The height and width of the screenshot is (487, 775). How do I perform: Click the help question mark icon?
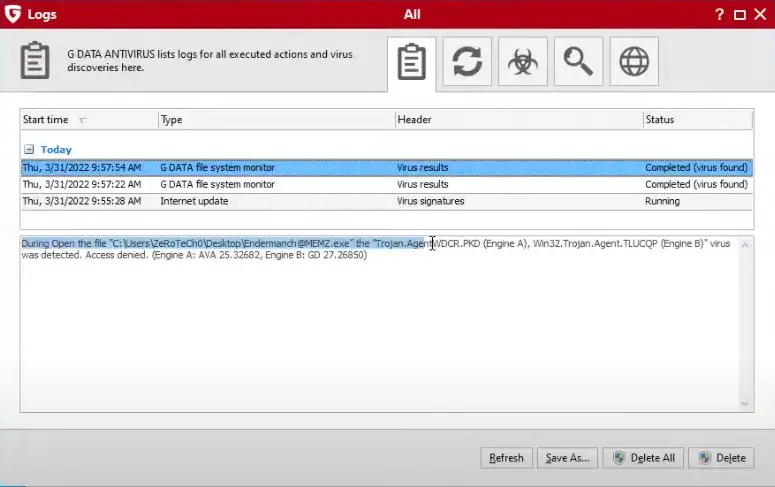point(719,15)
